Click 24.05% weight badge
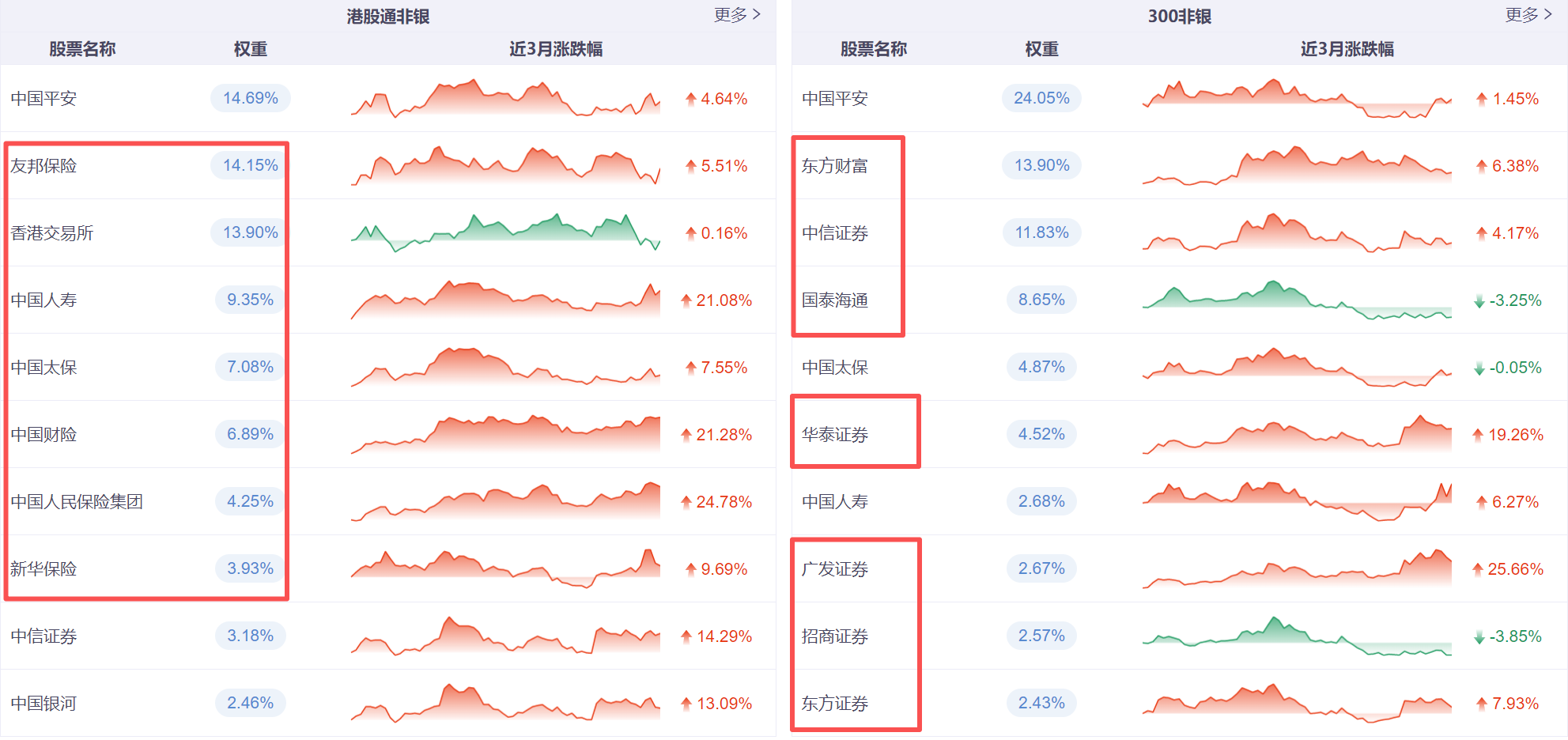This screenshot has height=740, width=1568. (1042, 98)
